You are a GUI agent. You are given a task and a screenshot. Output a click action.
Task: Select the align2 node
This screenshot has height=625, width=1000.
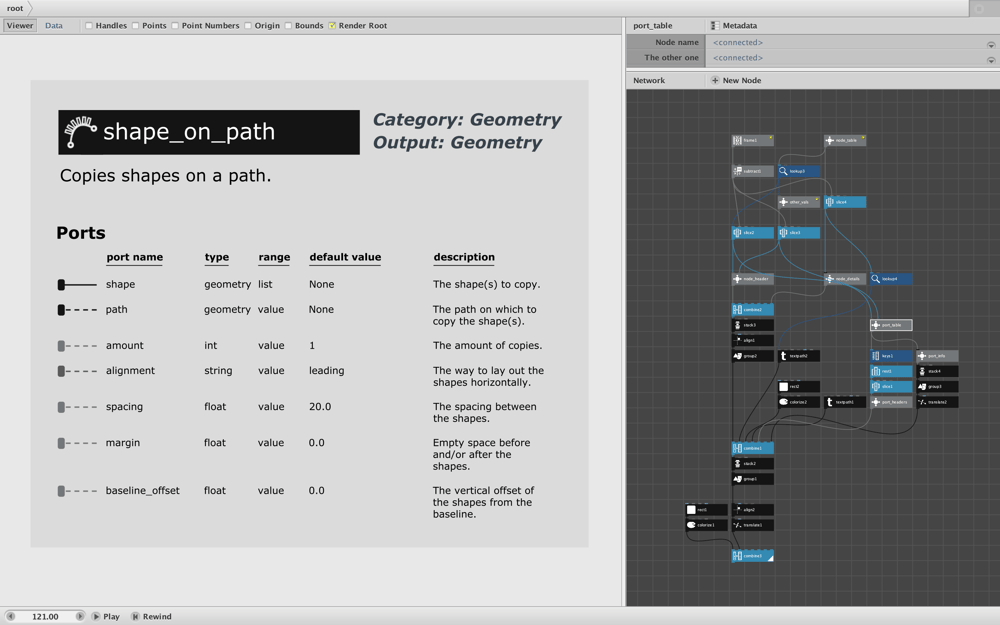753,510
